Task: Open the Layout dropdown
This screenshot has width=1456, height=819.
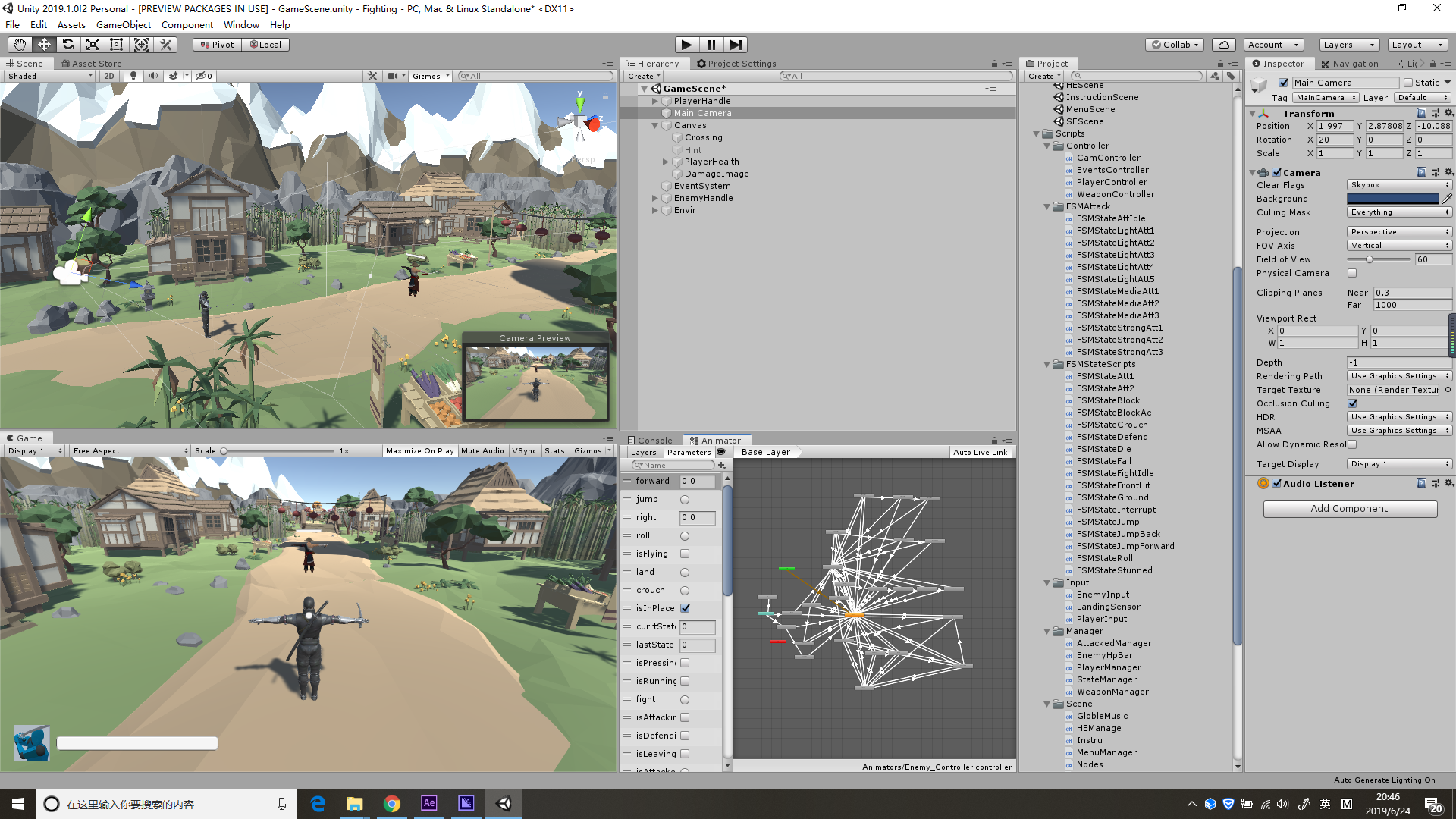Action: (1417, 45)
